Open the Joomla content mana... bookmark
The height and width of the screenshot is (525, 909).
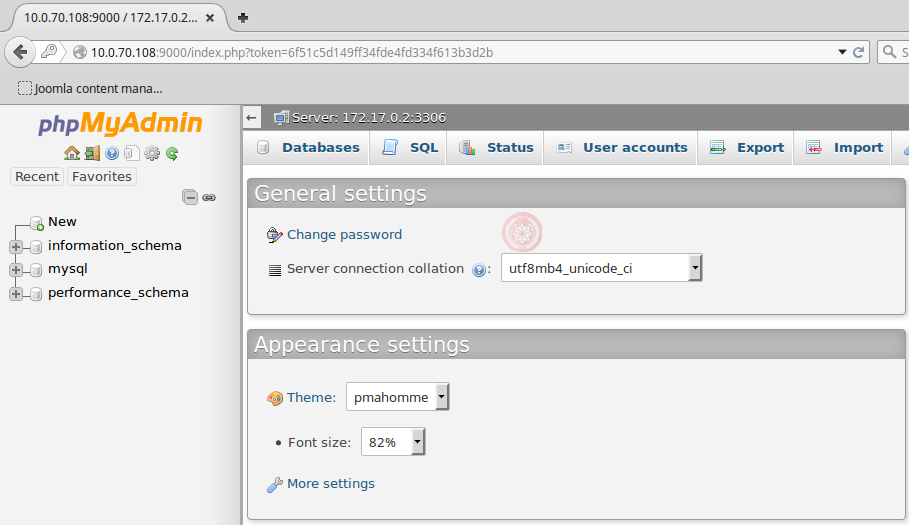90,89
